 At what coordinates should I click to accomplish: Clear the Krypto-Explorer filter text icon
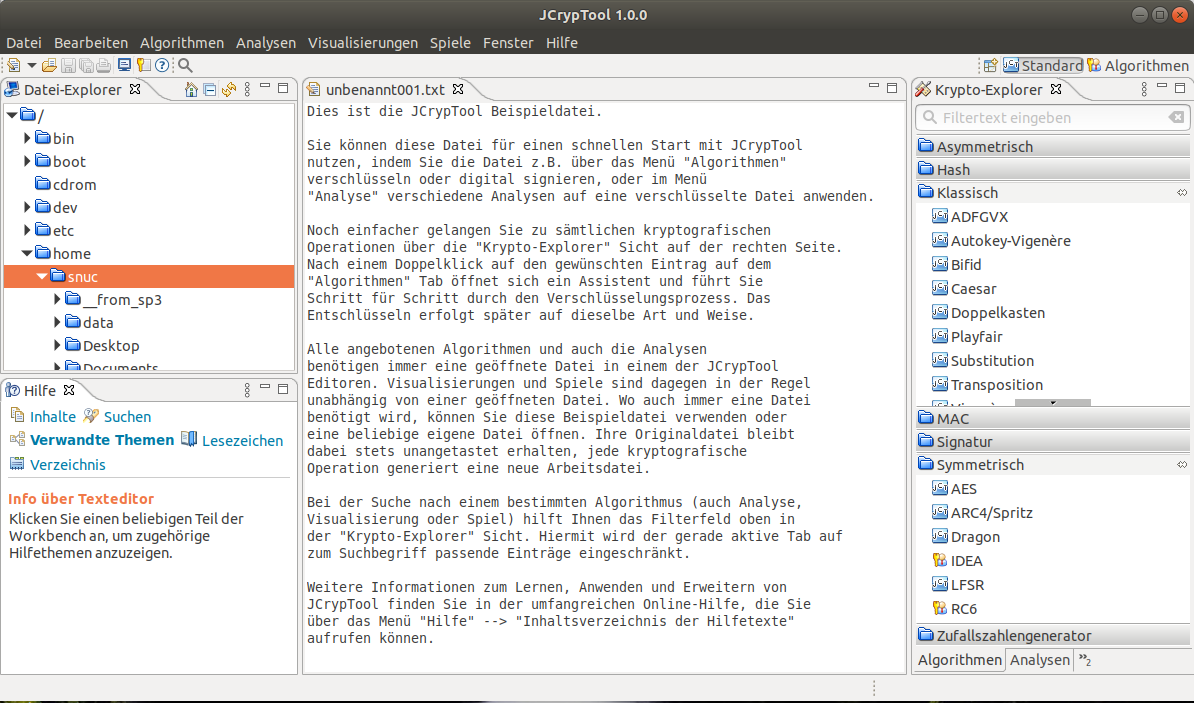(1176, 117)
